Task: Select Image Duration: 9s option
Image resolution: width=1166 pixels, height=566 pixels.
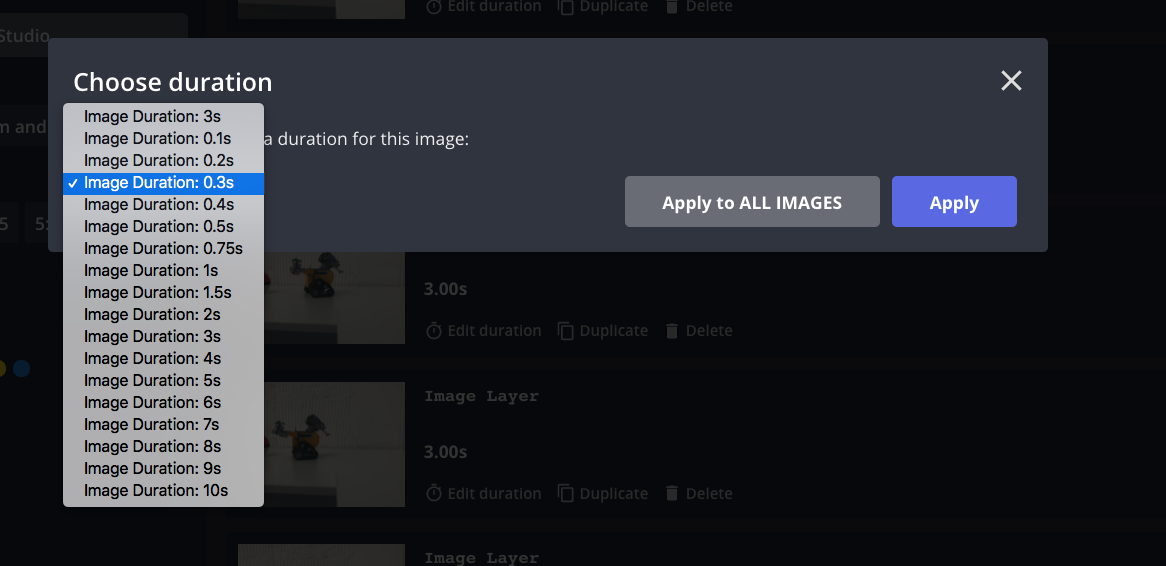Action: [x=164, y=469]
